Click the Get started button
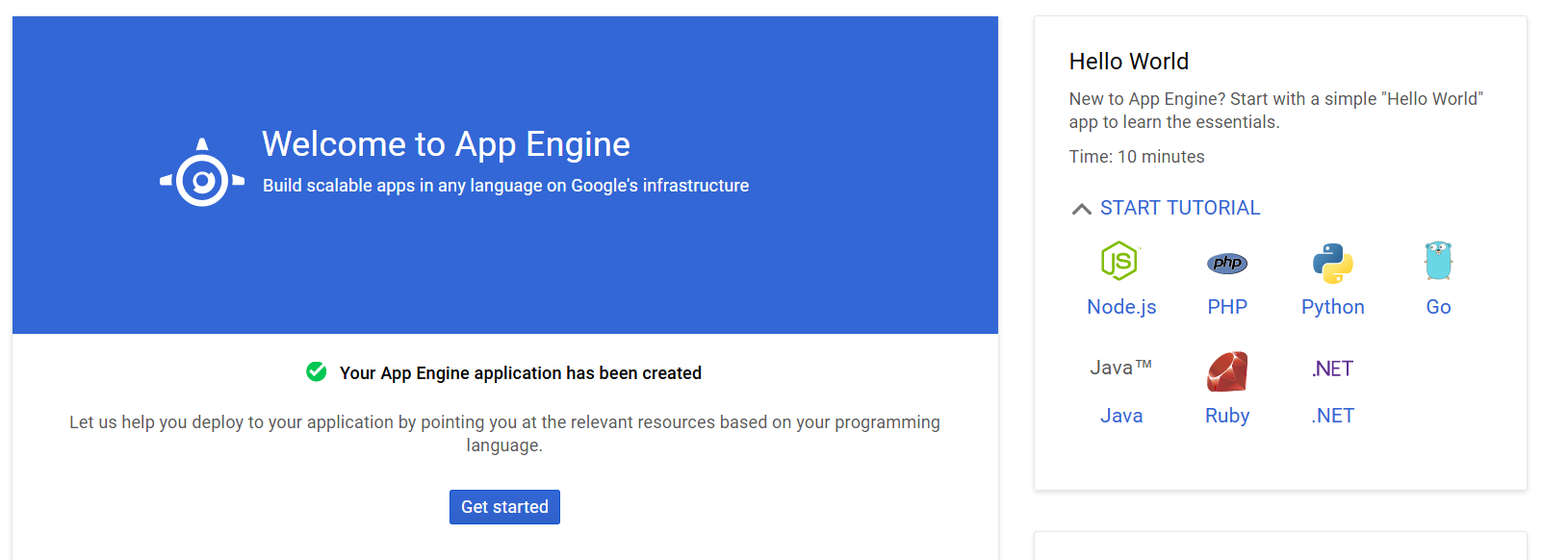This screenshot has width=1568, height=560. coord(504,507)
